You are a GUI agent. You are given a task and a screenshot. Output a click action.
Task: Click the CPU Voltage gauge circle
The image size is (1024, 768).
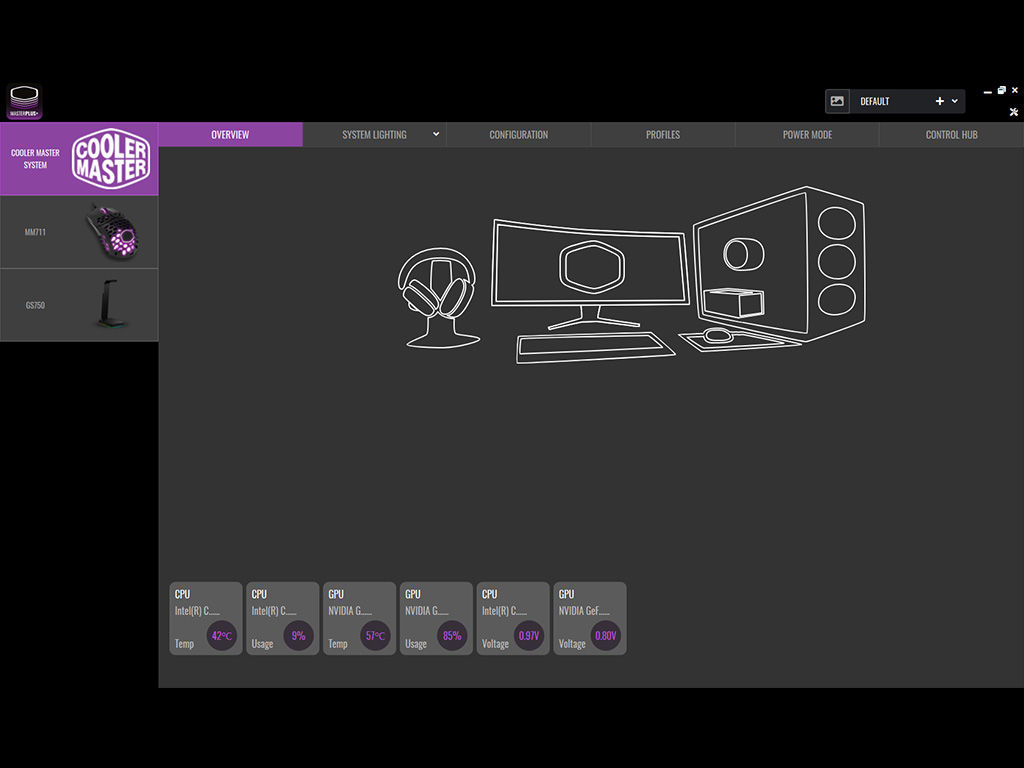coord(528,635)
